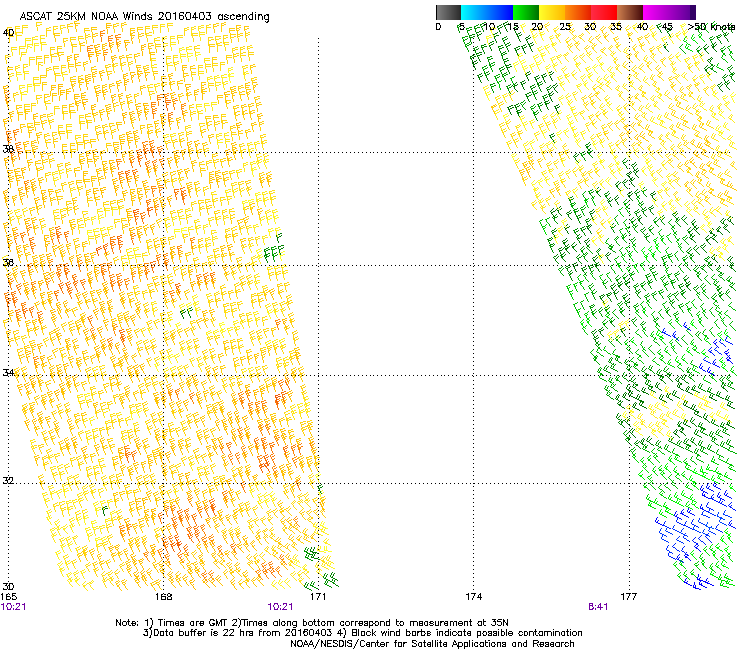Click the '165' longitude label
The height and width of the screenshot is (650, 740).
point(9,597)
